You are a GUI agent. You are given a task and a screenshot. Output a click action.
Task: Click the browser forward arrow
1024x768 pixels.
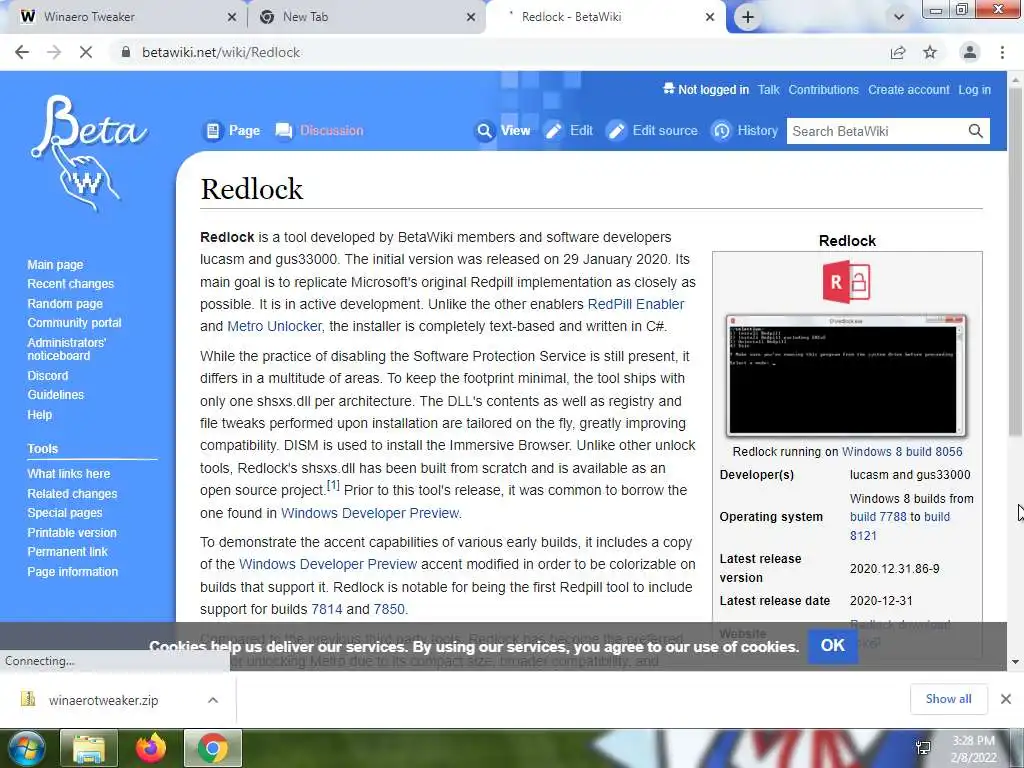tap(54, 52)
